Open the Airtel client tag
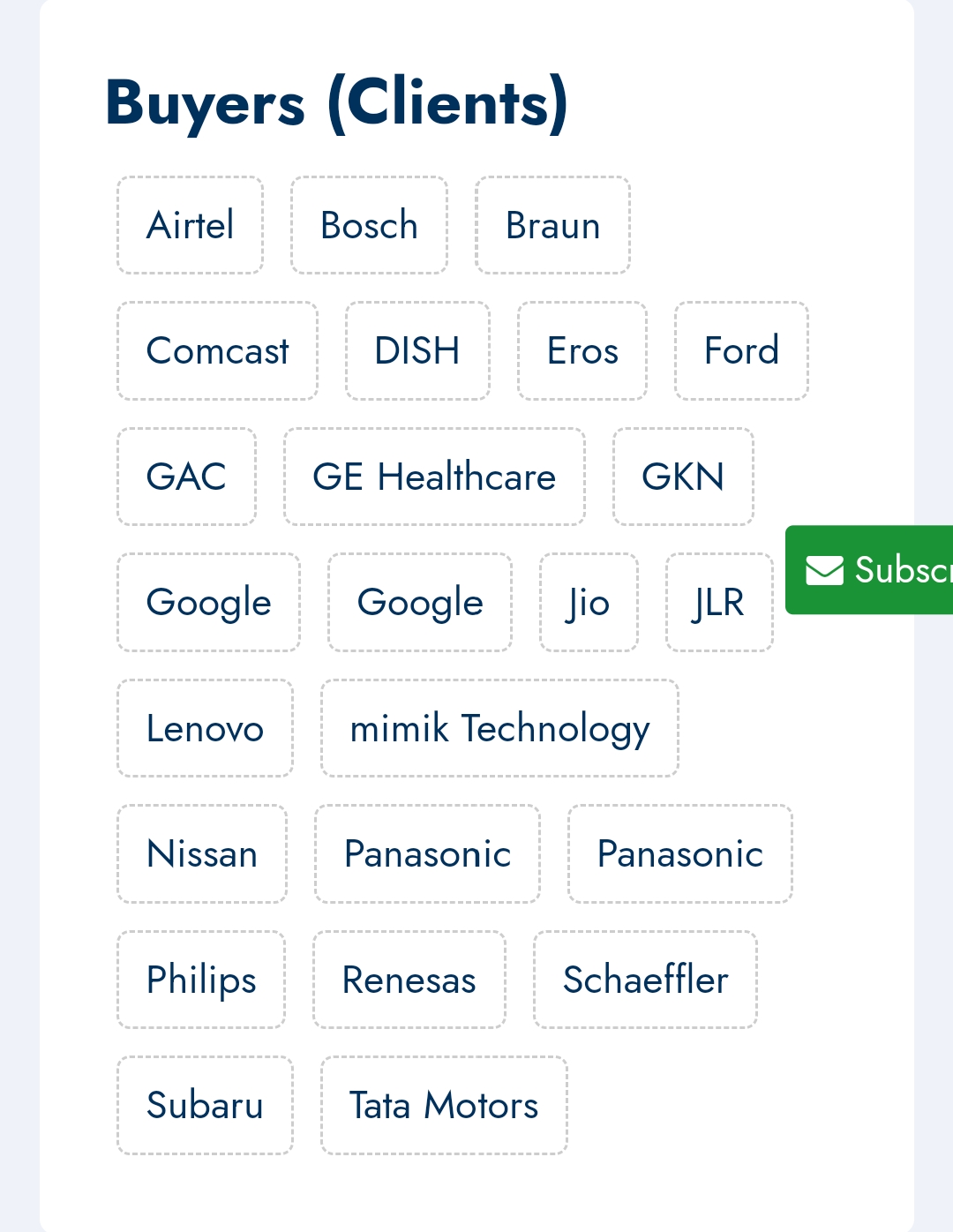The height and width of the screenshot is (1232, 953). tap(191, 225)
